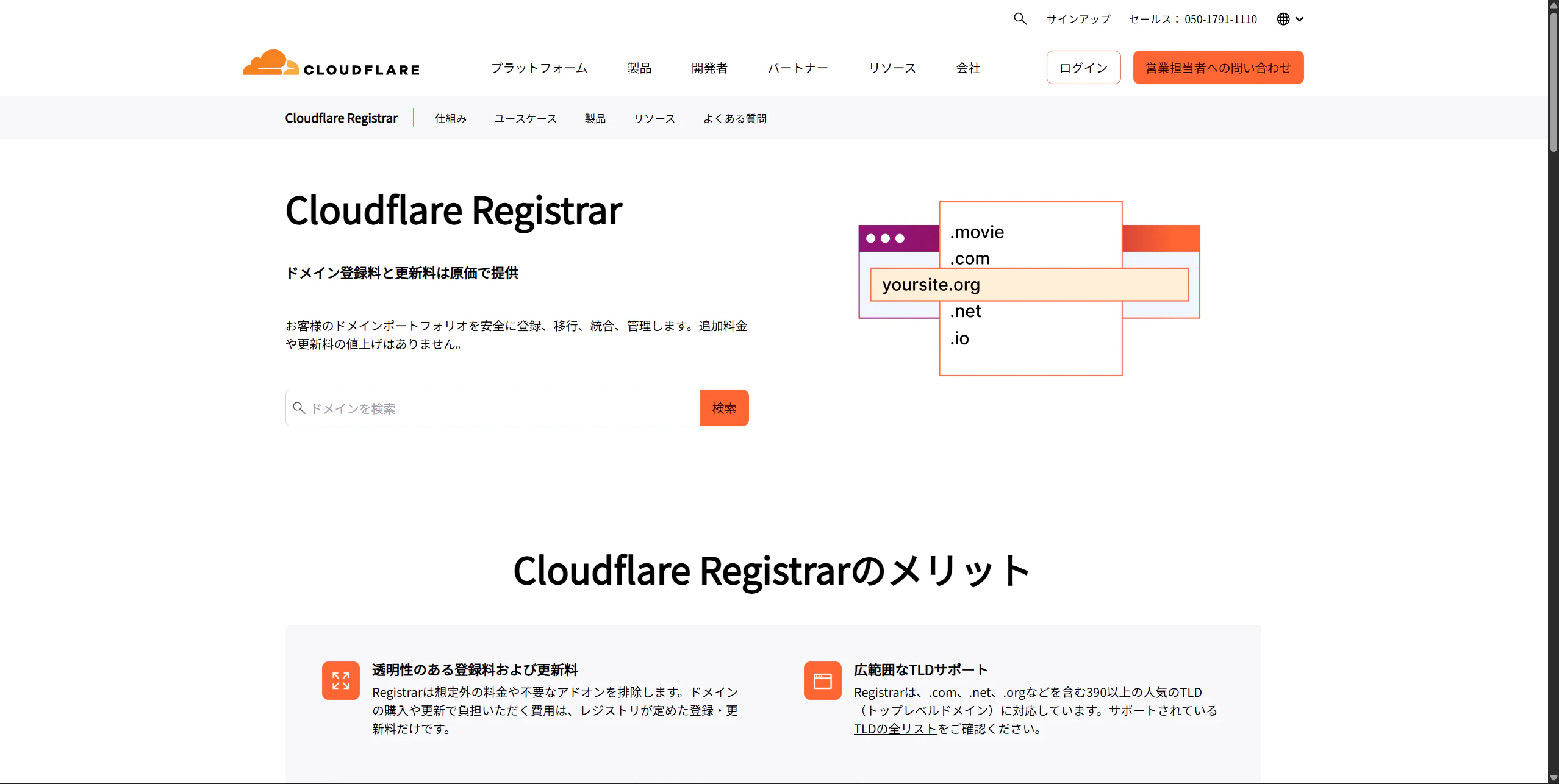Click the sales phone number 050-1791-1110

(1220, 19)
